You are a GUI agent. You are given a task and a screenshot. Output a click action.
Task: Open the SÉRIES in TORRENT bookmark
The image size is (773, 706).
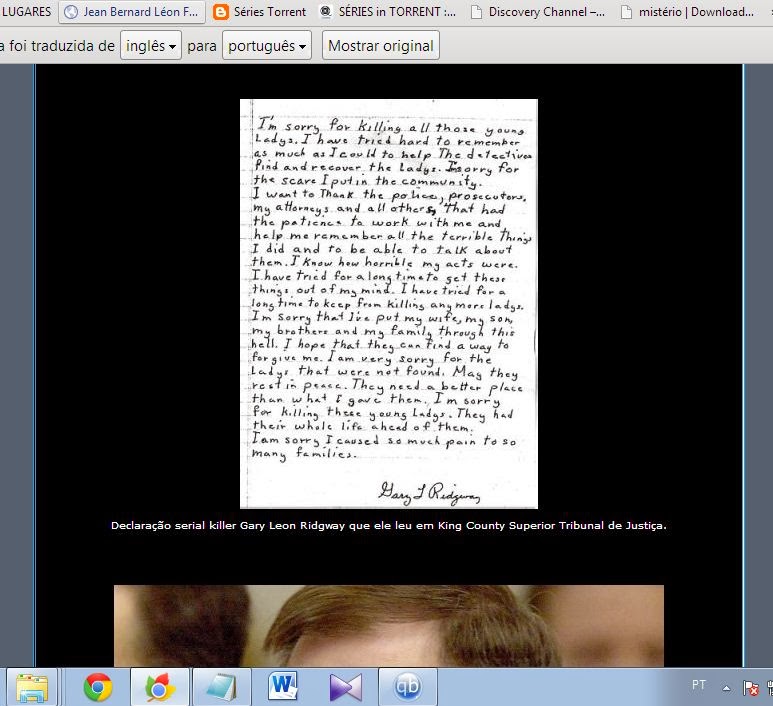387,12
